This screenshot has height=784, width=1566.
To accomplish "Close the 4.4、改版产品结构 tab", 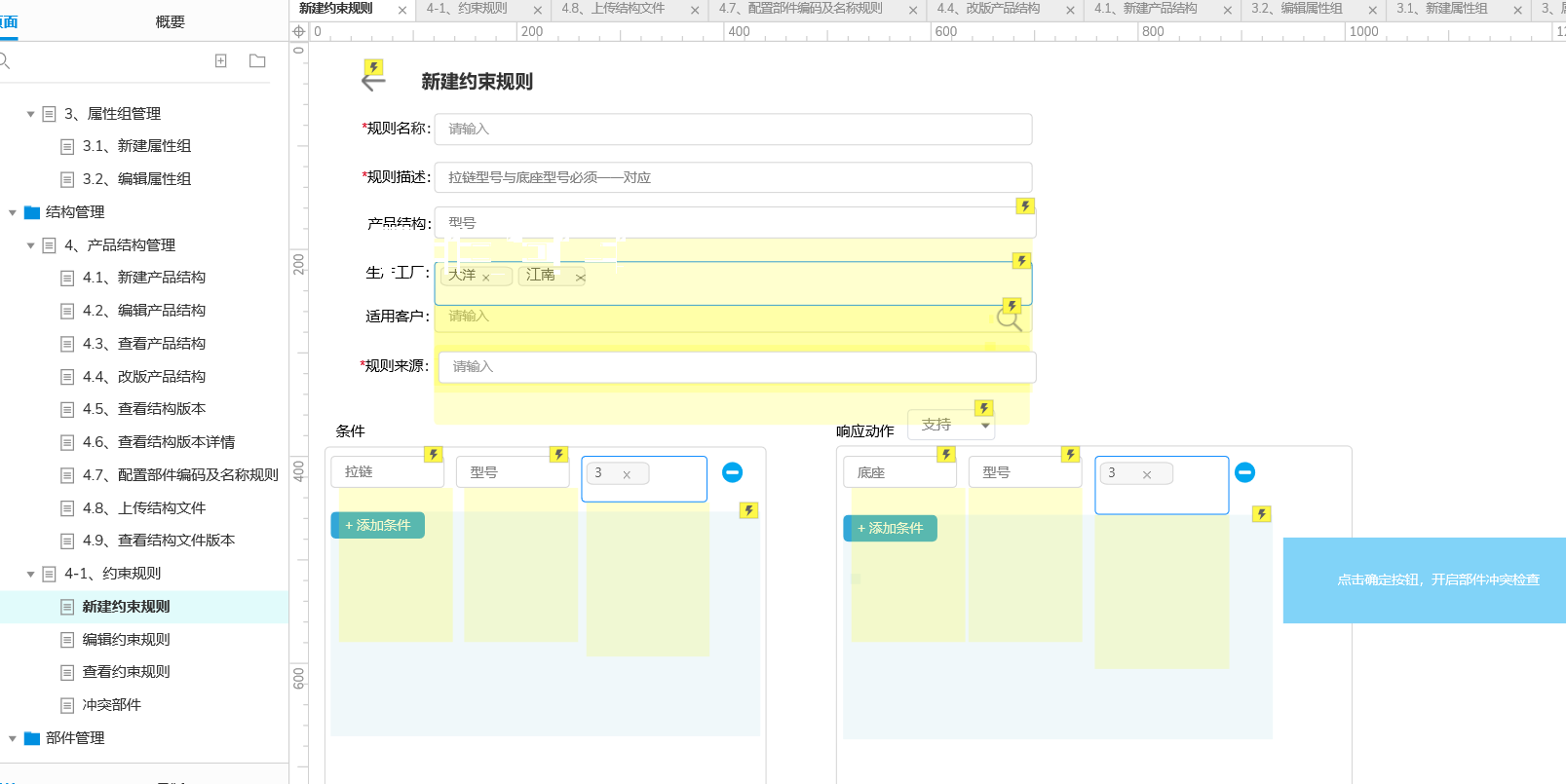I will (1070, 10).
